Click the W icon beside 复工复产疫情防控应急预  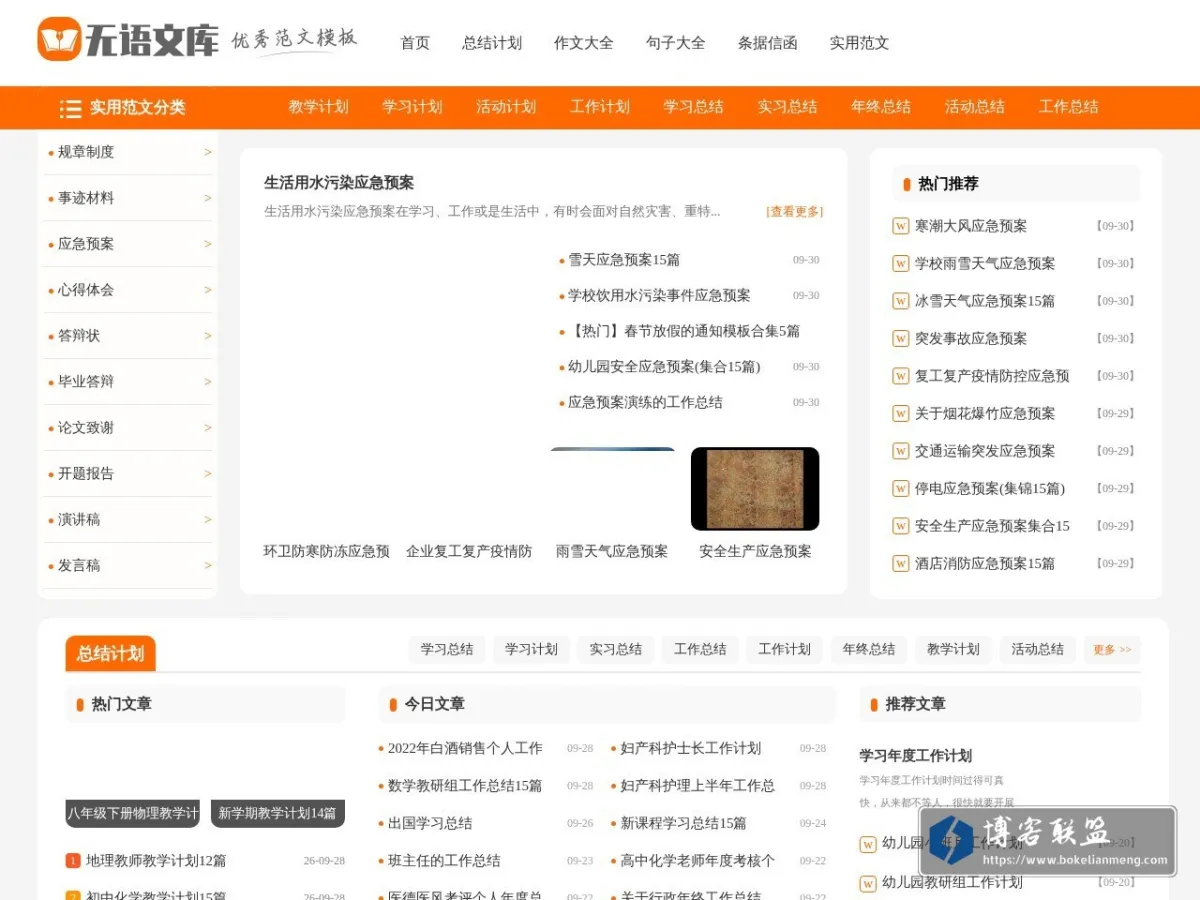click(900, 376)
